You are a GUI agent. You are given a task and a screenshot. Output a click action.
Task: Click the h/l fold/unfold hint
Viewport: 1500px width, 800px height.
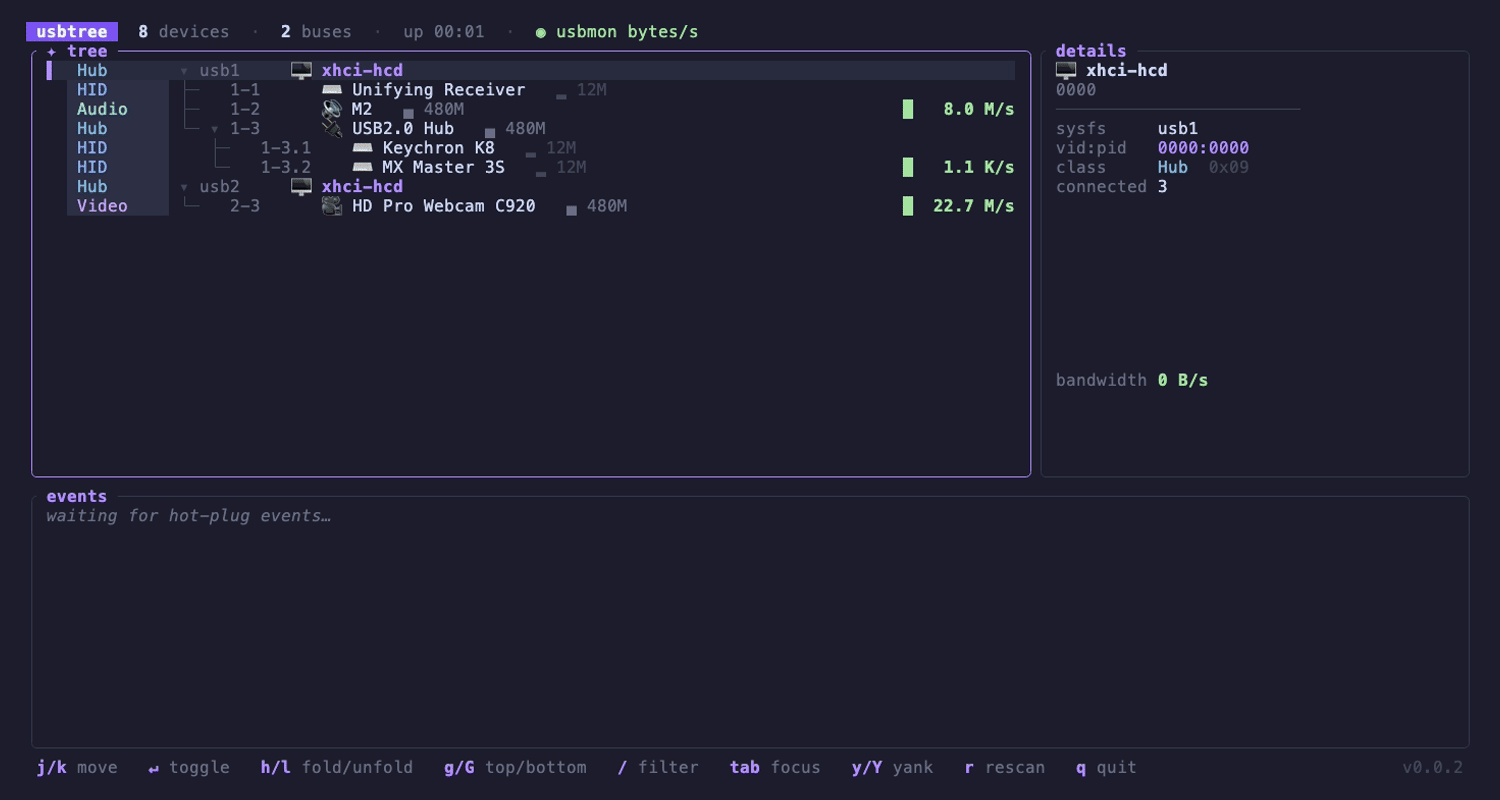click(x=337, y=768)
